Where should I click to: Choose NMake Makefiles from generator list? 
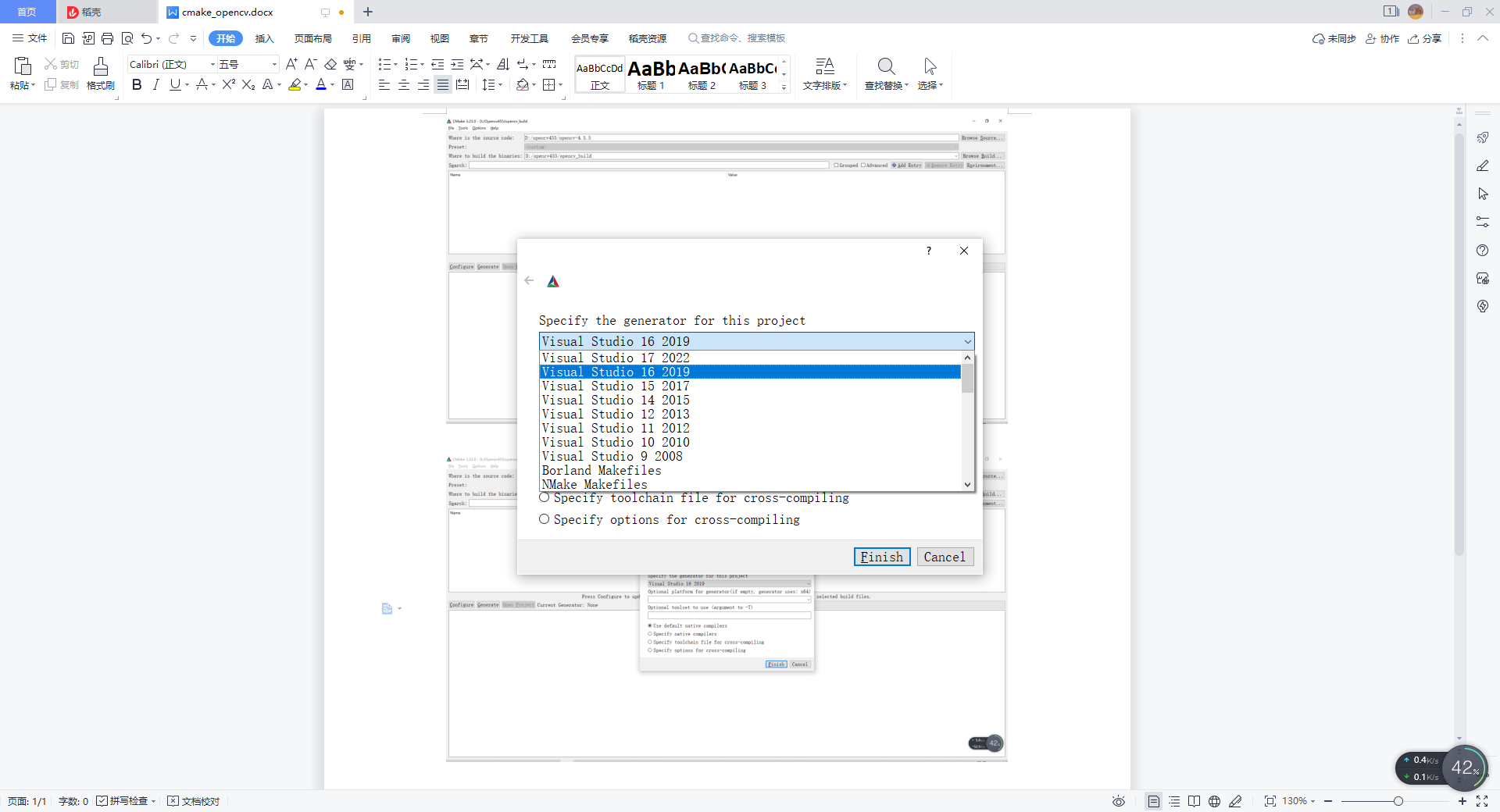(750, 484)
